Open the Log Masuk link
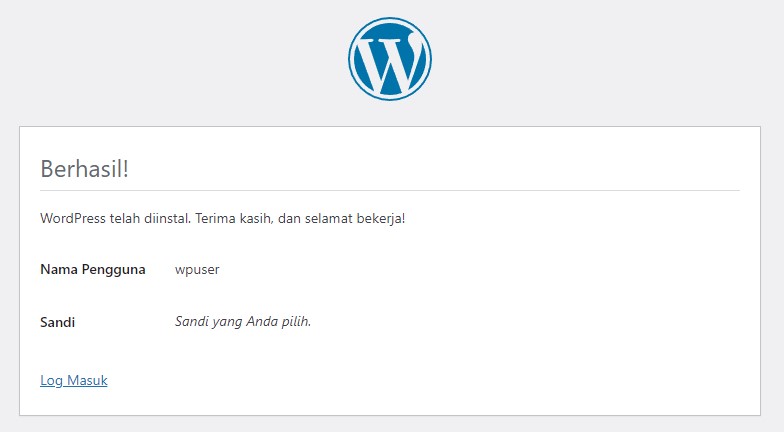 74,380
